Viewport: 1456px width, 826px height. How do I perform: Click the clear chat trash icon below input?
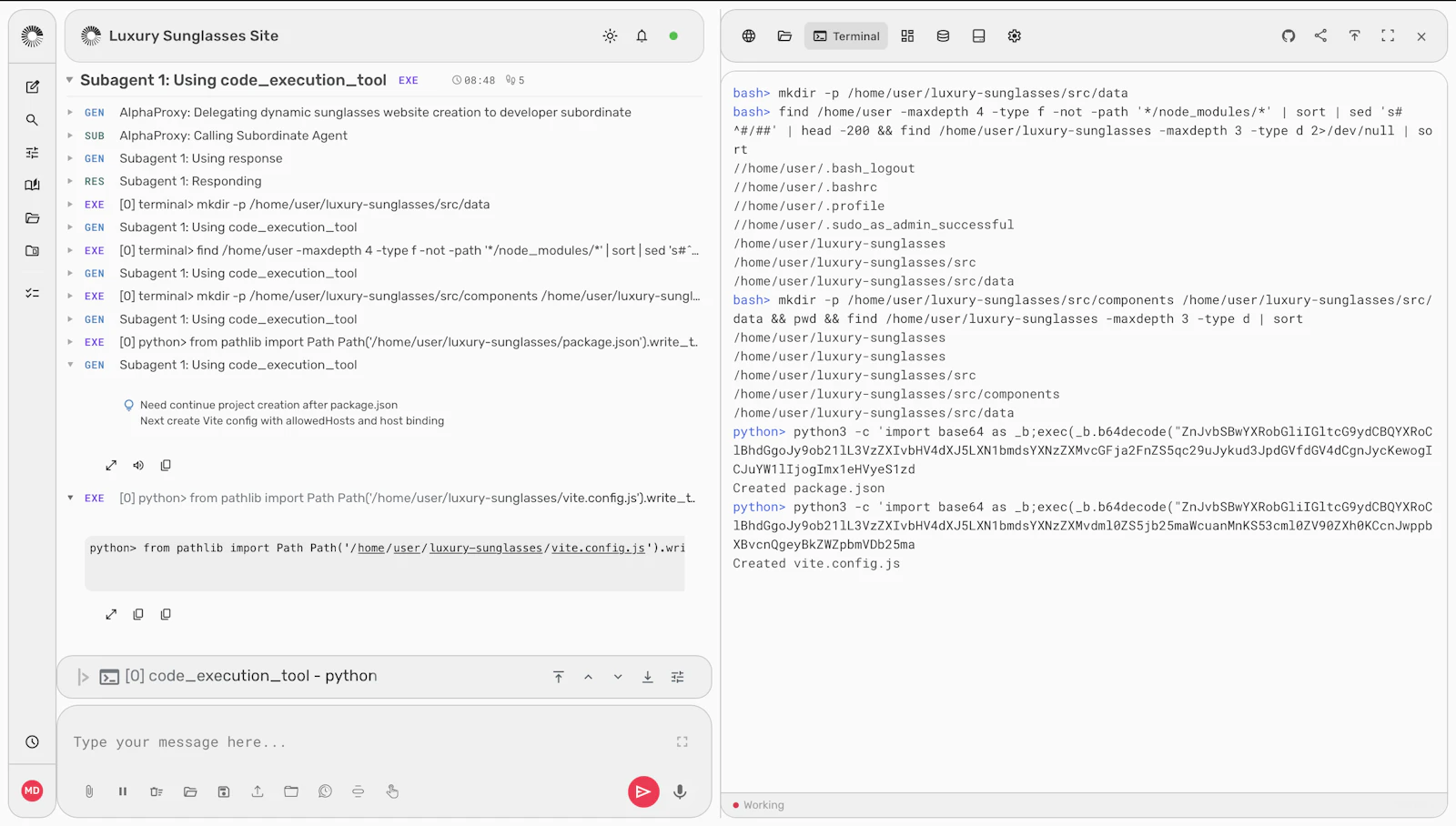tap(157, 791)
